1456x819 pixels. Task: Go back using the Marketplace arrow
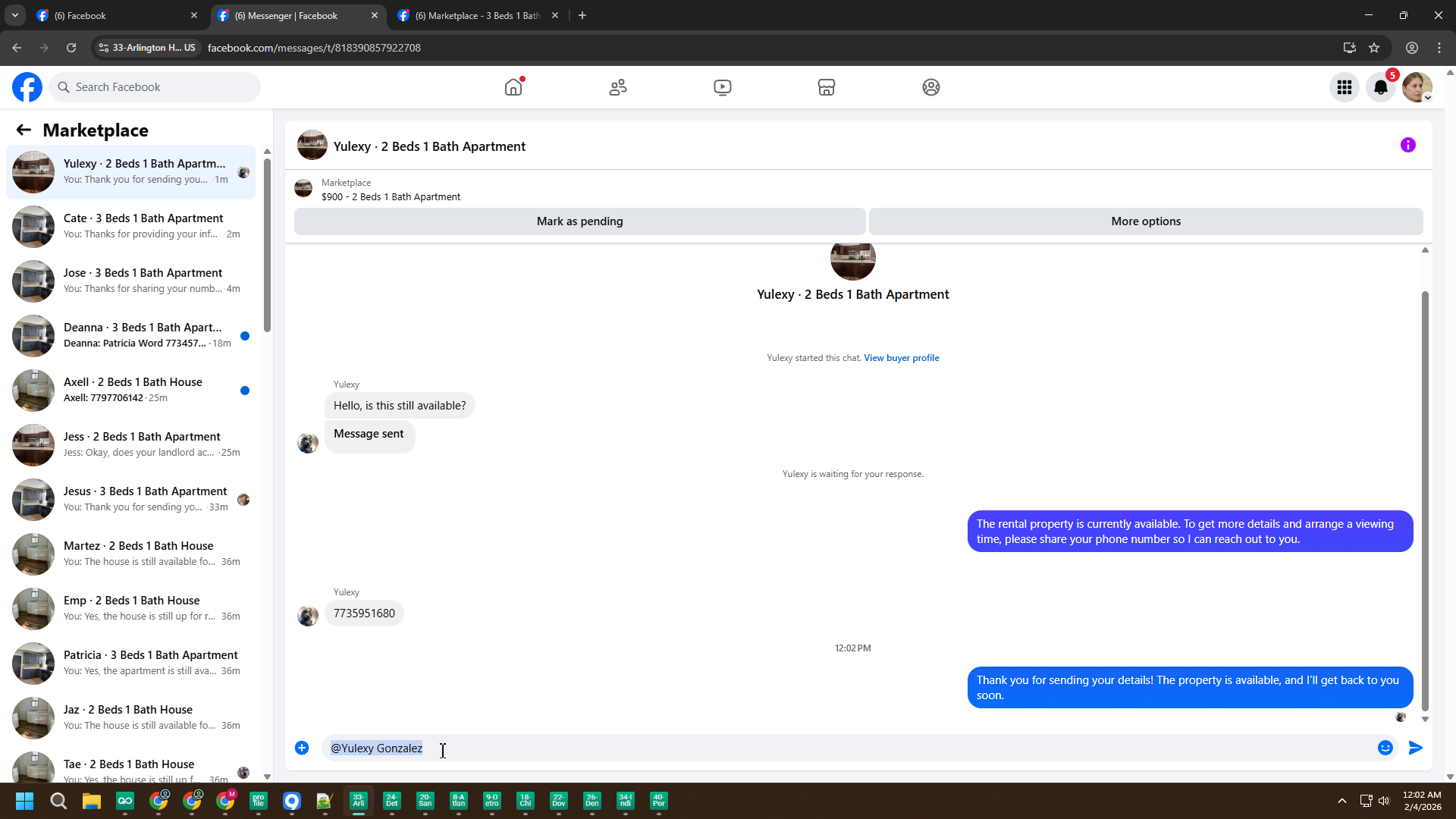[24, 130]
